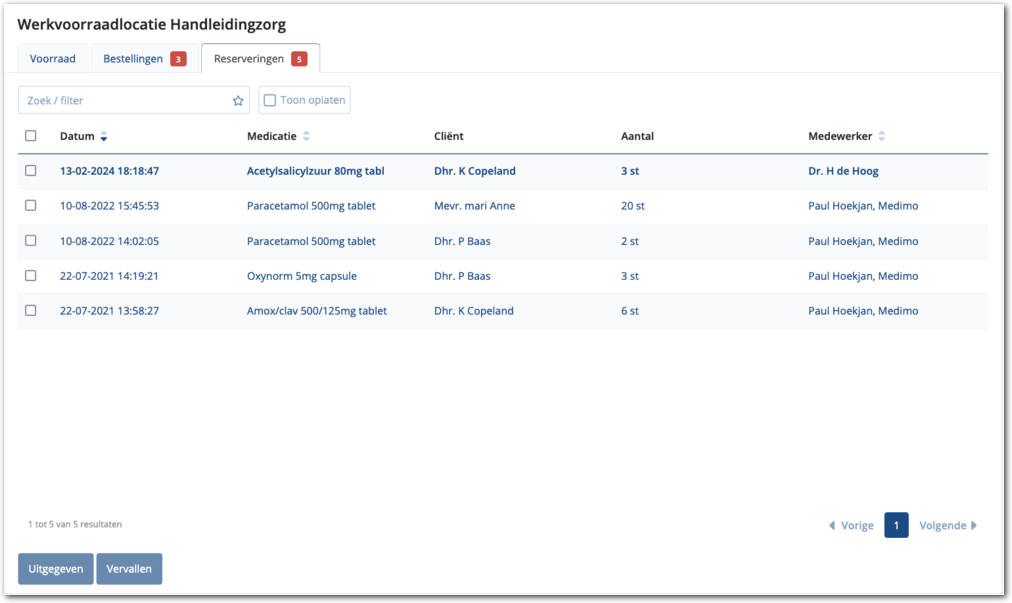The height and width of the screenshot is (603, 1012).
Task: Open the Bestellingen tab
Action: [133, 59]
